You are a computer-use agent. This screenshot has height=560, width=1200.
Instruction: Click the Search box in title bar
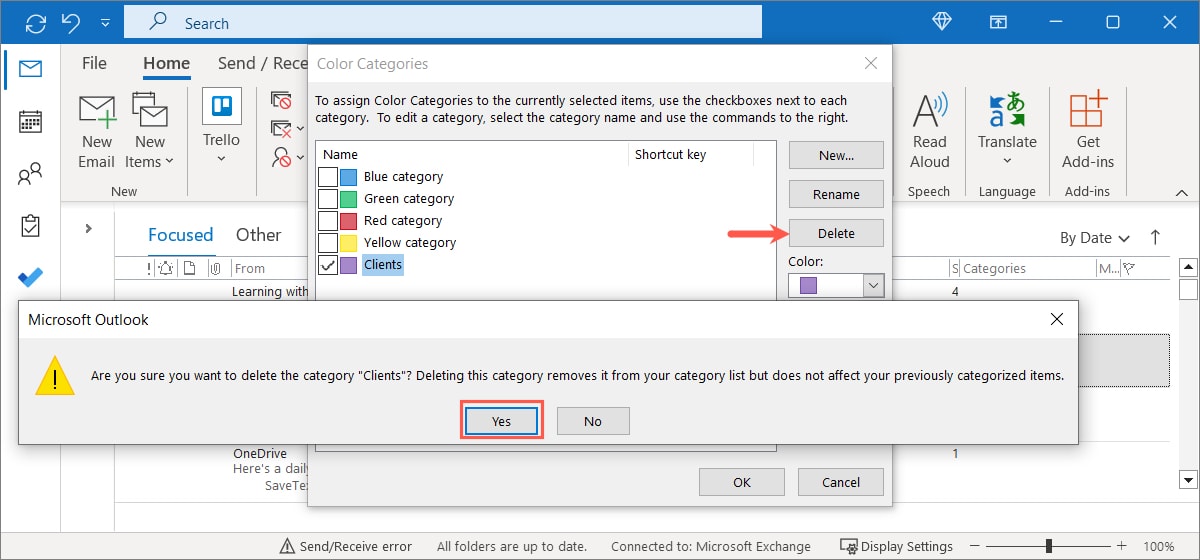tap(442, 22)
